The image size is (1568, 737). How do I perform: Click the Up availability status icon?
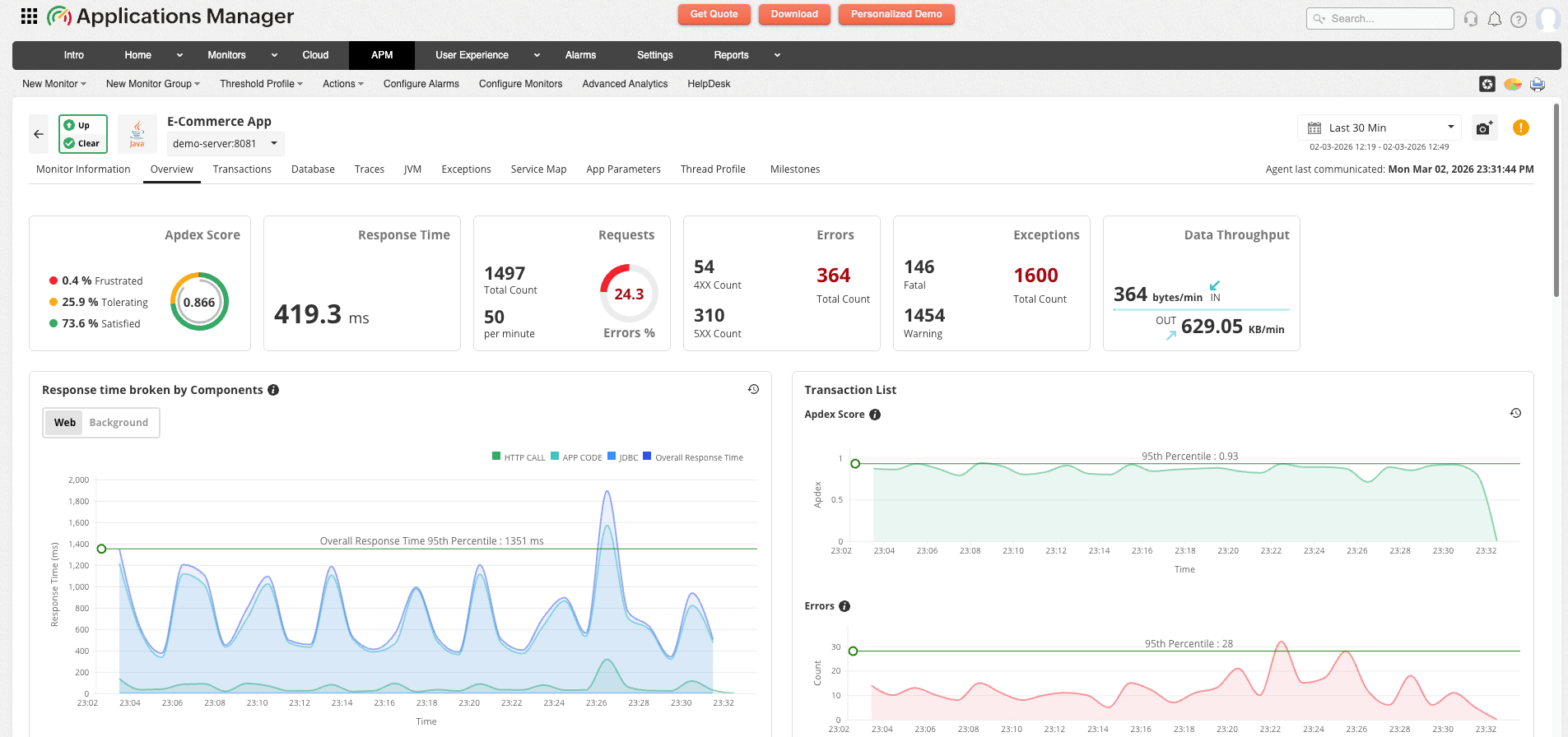pos(69,125)
